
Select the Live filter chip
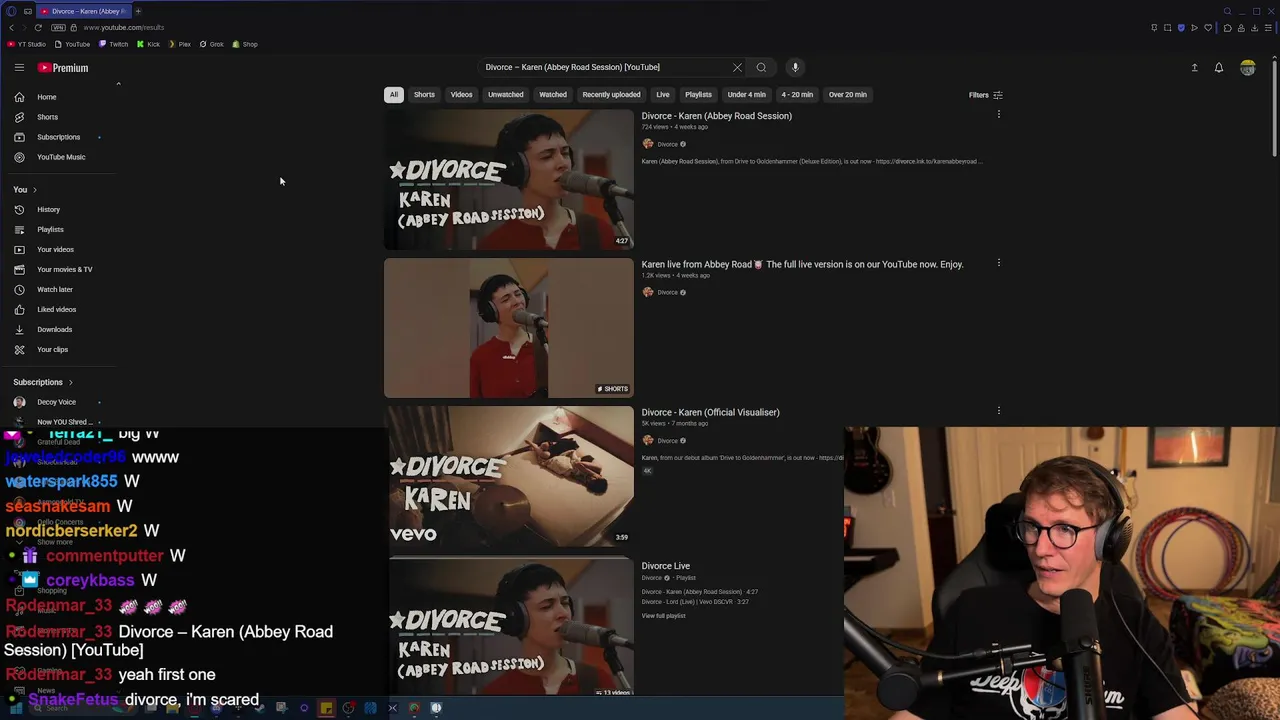[x=663, y=95]
